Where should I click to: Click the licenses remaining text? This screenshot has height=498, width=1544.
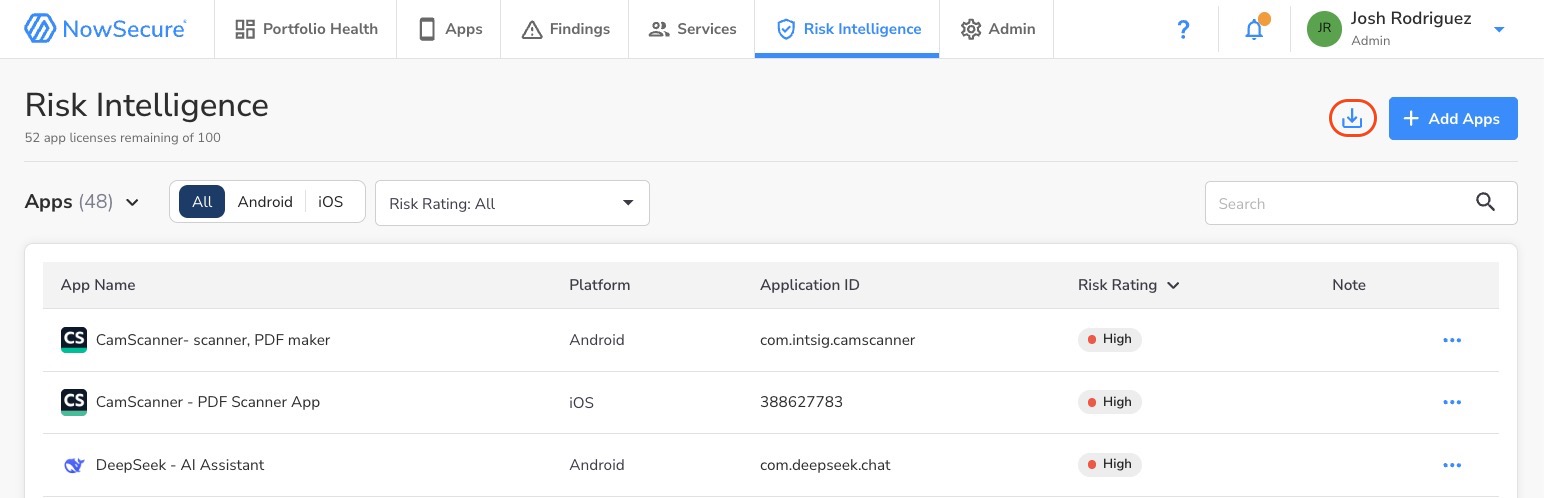tap(123, 138)
